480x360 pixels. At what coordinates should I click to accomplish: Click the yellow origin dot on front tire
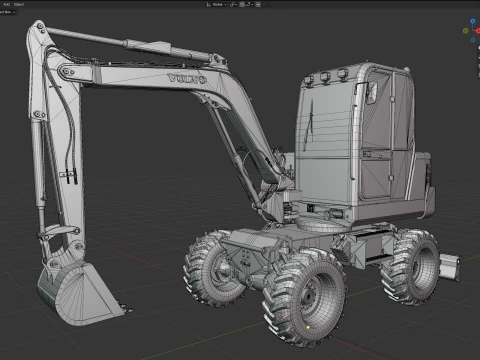coord(308,328)
